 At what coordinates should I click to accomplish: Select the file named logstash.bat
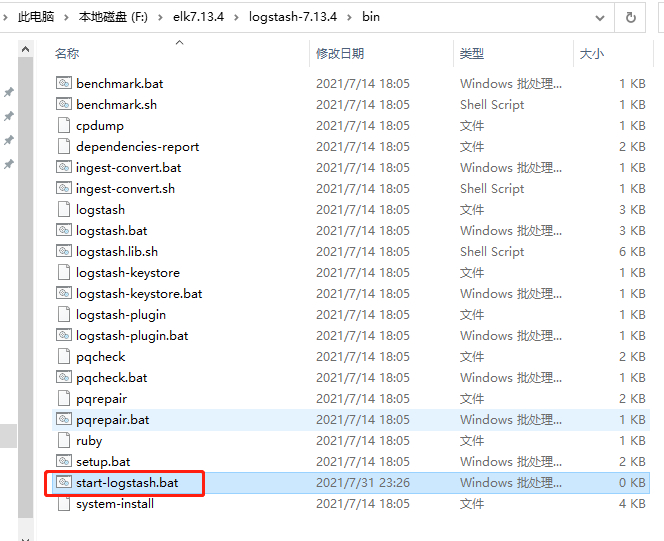click(112, 231)
